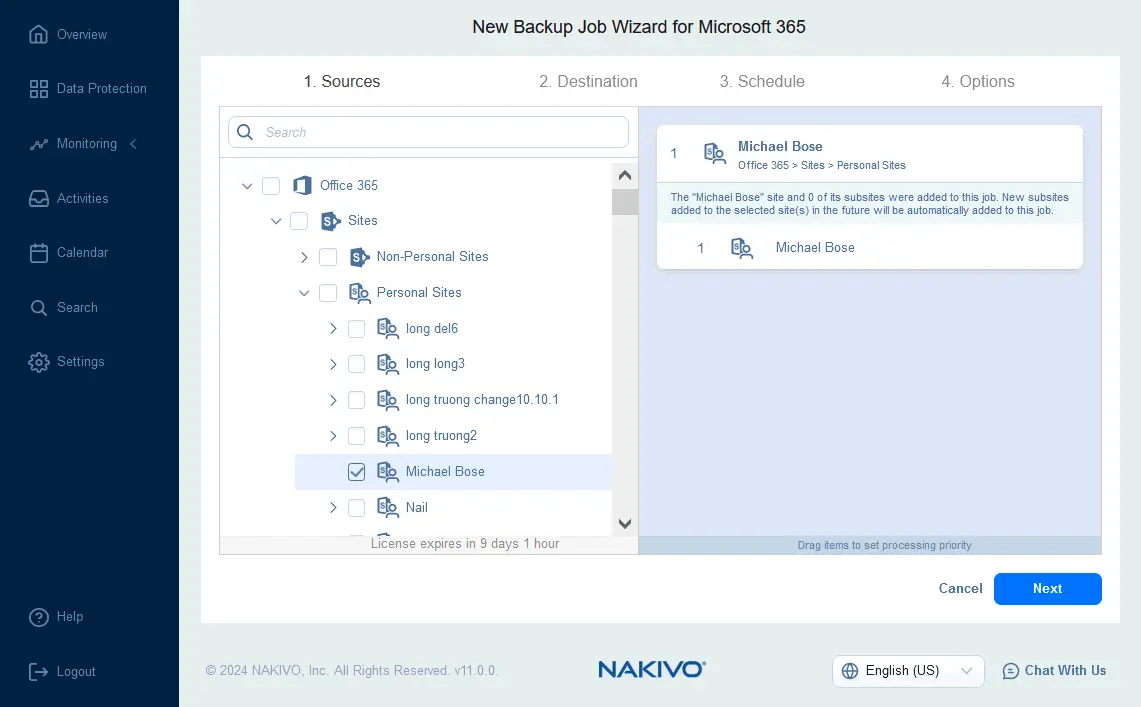The height and width of the screenshot is (707, 1141).
Task: Expand the long del6 node
Action: [333, 329]
